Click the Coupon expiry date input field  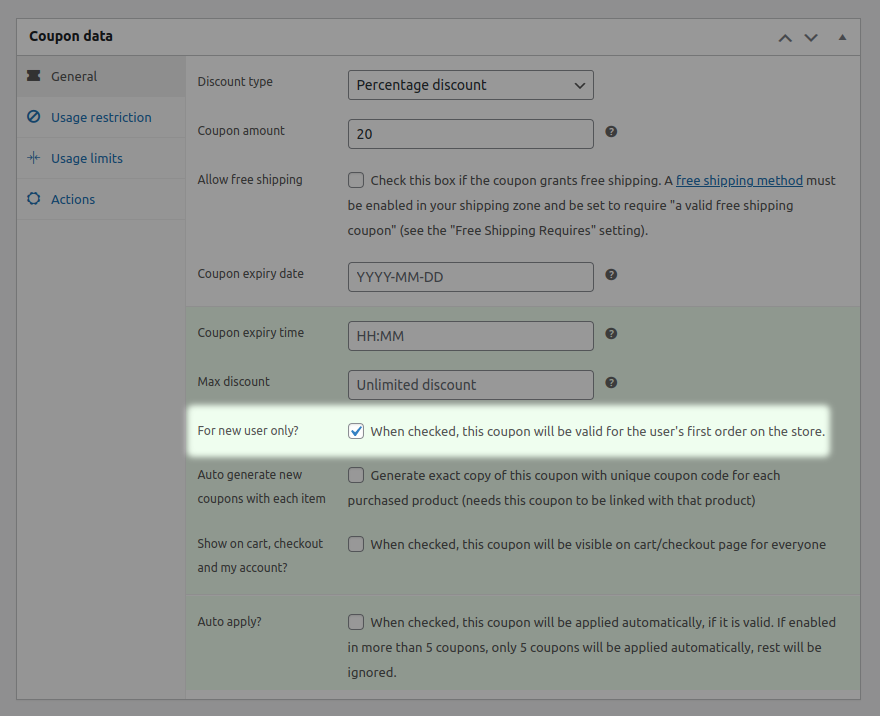470,276
